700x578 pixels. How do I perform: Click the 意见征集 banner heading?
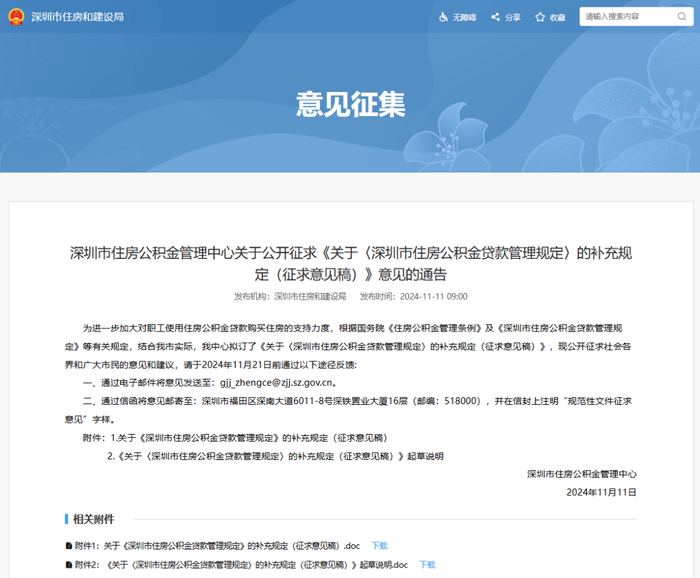350,104
